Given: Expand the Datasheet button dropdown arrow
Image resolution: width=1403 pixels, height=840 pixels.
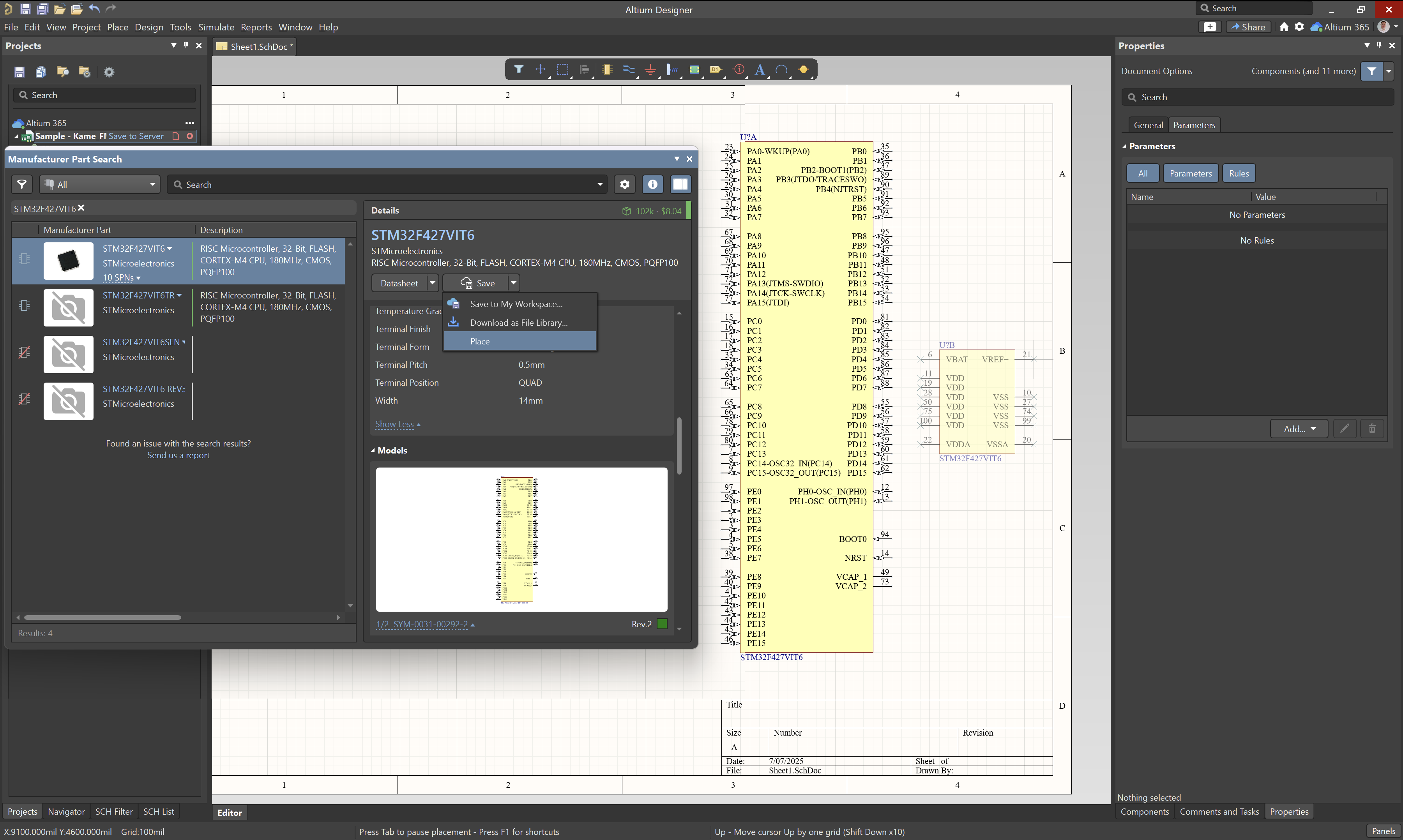Looking at the screenshot, I should tap(432, 283).
